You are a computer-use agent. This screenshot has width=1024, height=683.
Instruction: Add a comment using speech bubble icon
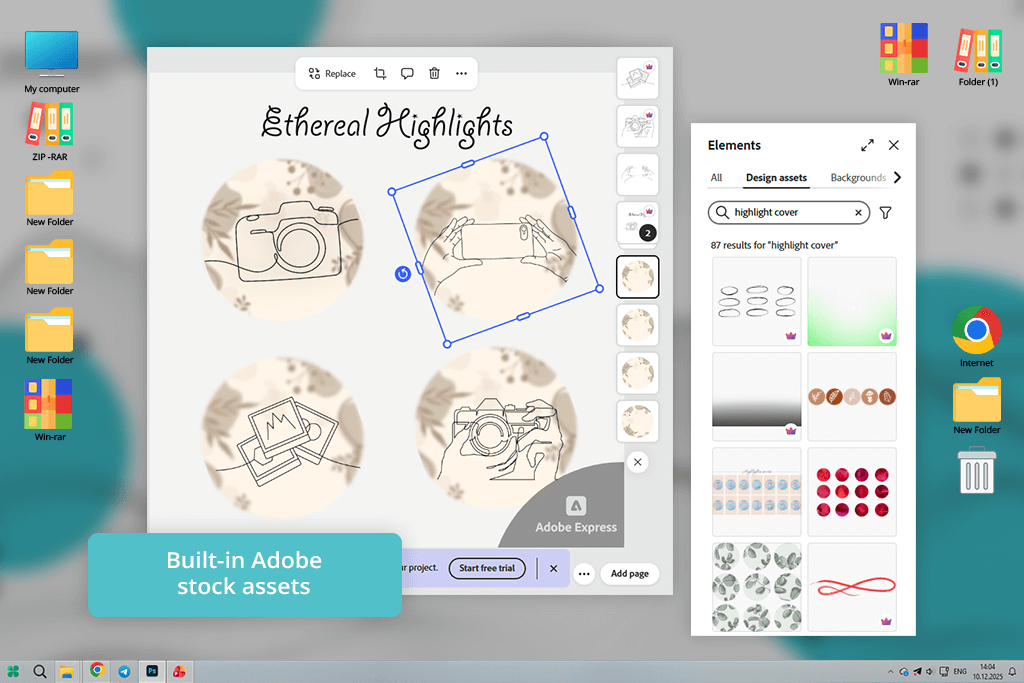point(407,73)
